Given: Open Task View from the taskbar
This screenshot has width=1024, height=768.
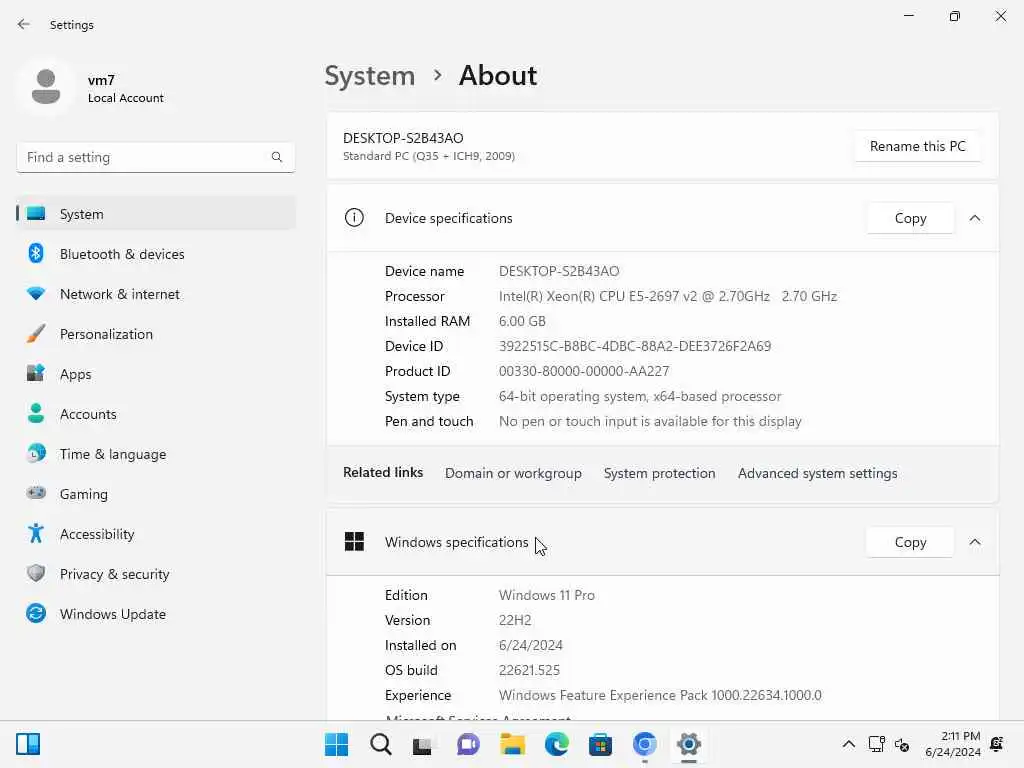Looking at the screenshot, I should [x=423, y=745].
